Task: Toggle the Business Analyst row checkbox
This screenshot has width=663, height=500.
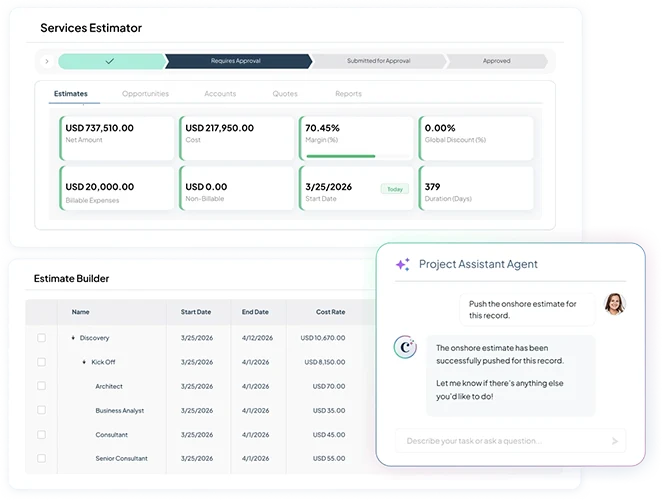Action: [42, 410]
